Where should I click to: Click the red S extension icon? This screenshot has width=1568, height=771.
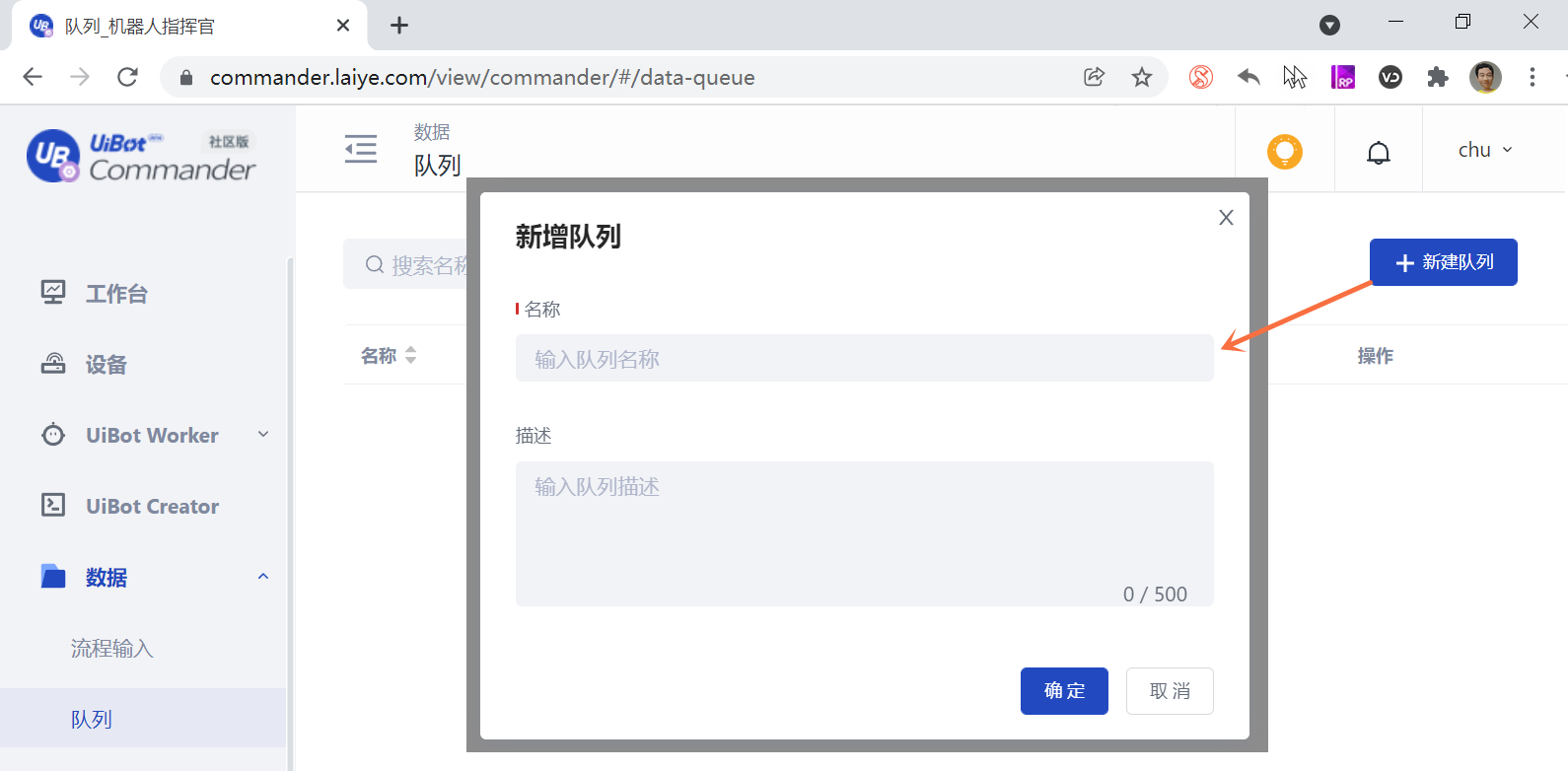pyautogui.click(x=1201, y=77)
